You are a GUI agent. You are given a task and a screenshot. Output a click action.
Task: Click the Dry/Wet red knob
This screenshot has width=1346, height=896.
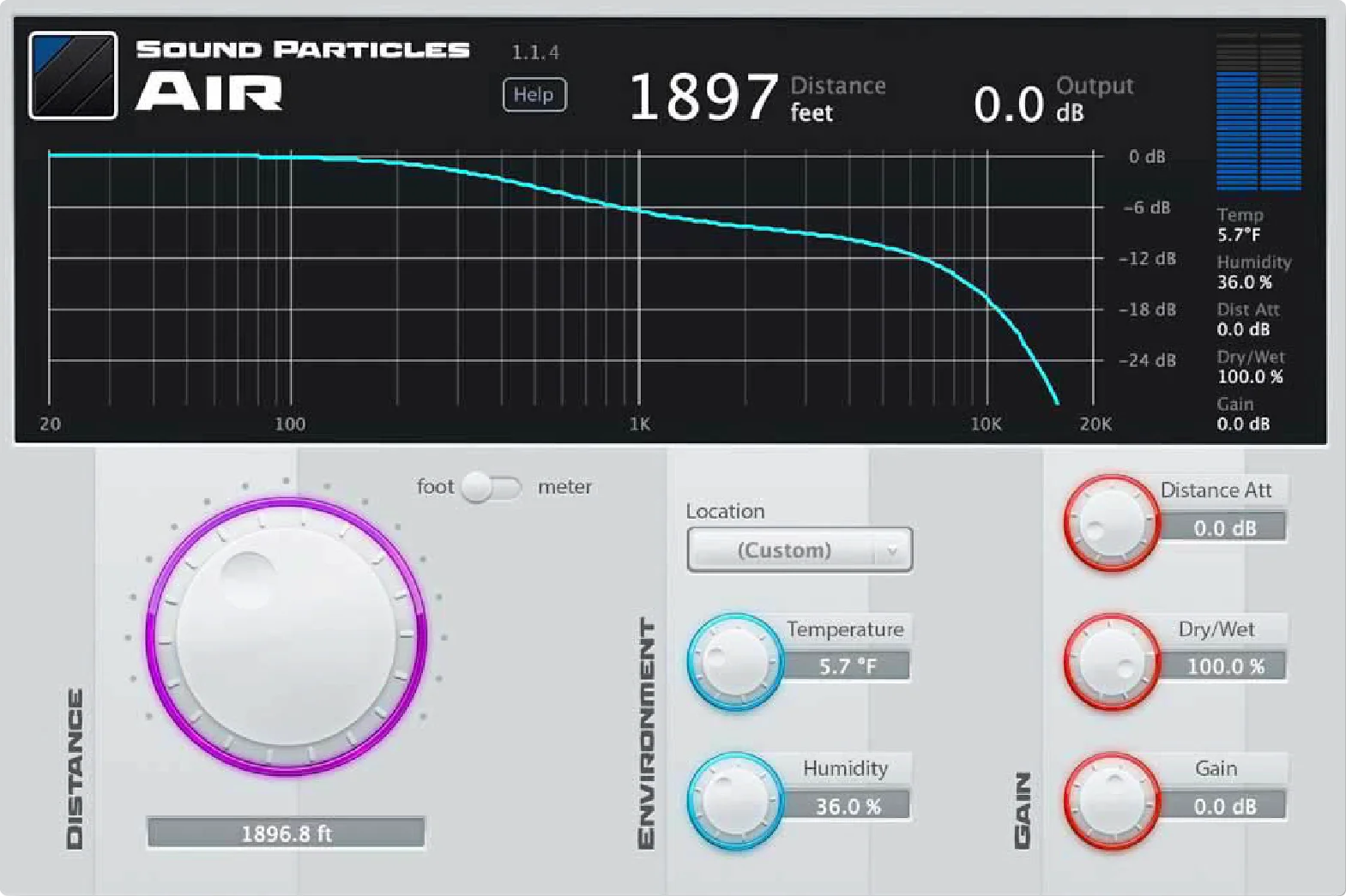click(x=1112, y=662)
